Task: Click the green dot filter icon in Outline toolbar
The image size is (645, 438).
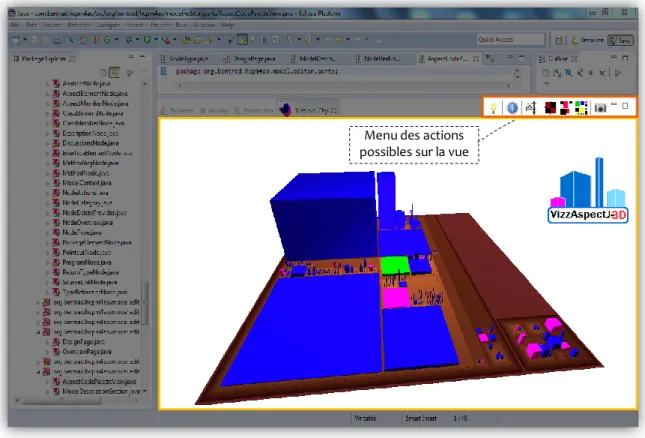Action: point(591,73)
